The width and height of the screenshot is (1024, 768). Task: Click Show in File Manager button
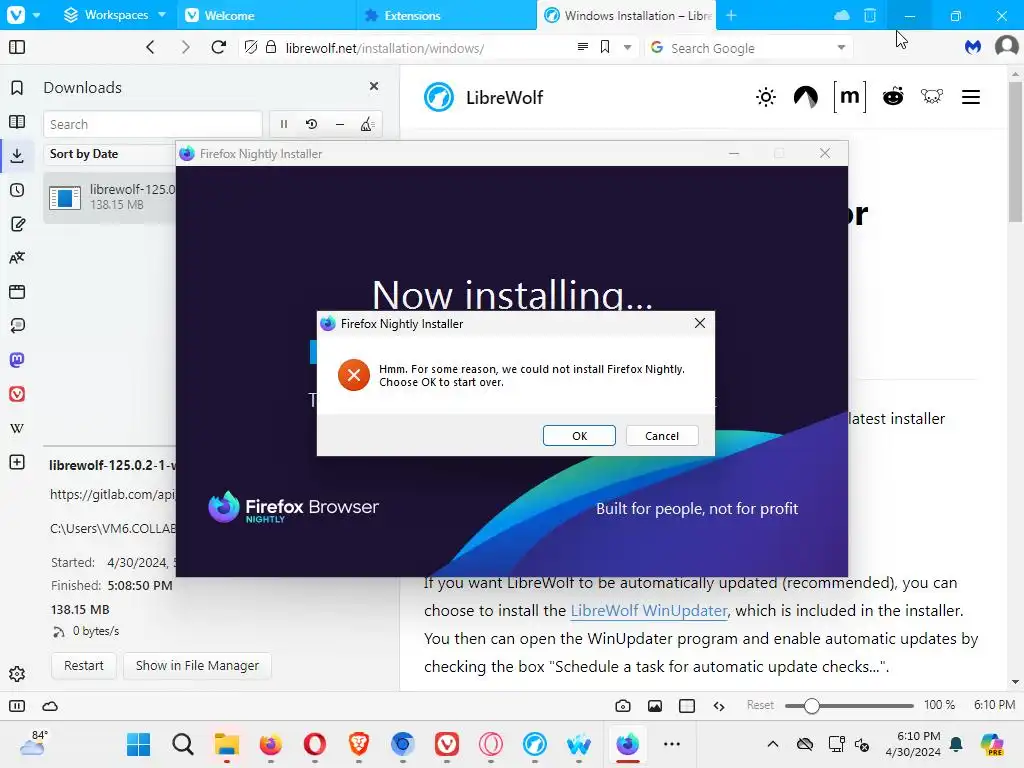point(197,665)
